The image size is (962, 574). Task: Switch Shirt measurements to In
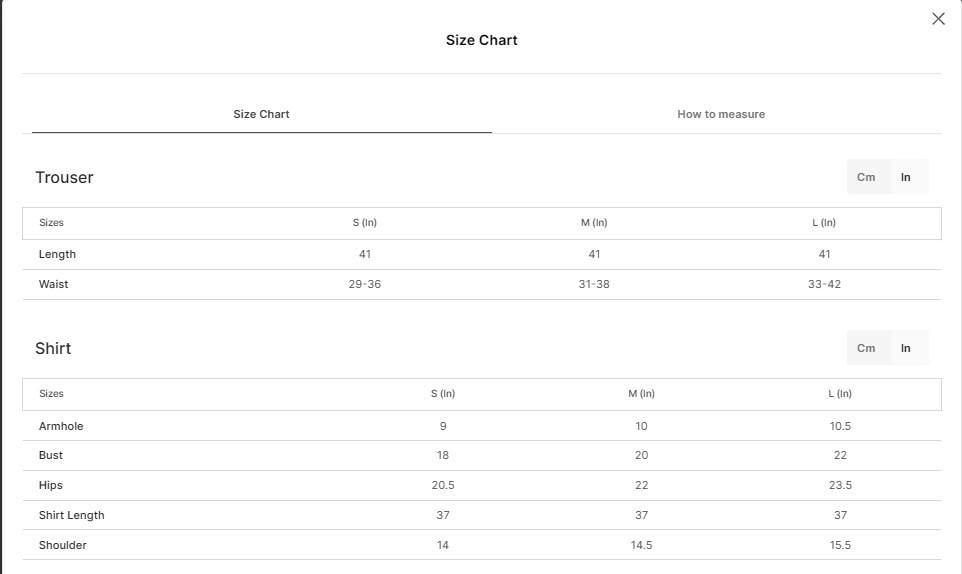[906, 348]
